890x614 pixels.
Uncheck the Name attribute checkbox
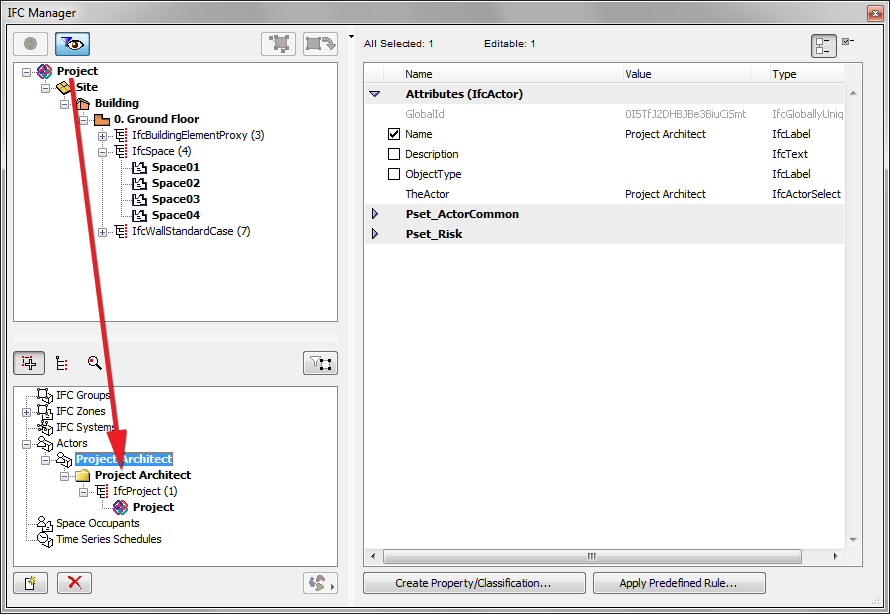pyautogui.click(x=394, y=134)
